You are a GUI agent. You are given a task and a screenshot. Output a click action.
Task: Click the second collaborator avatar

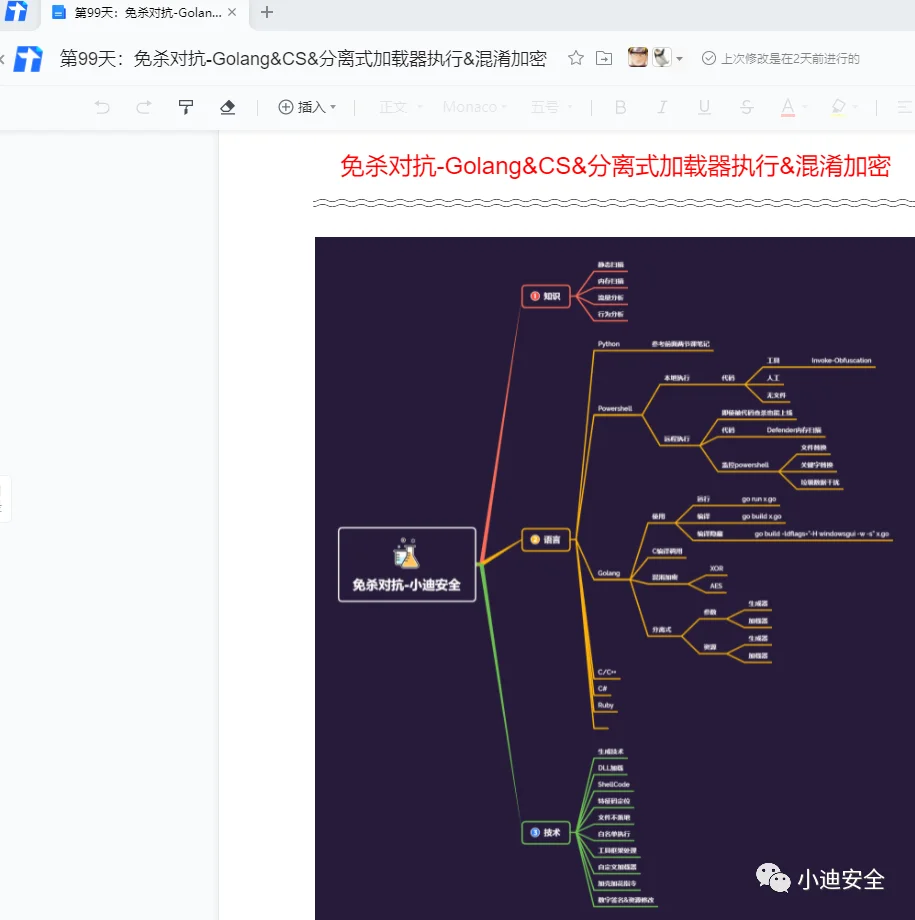tap(662, 57)
